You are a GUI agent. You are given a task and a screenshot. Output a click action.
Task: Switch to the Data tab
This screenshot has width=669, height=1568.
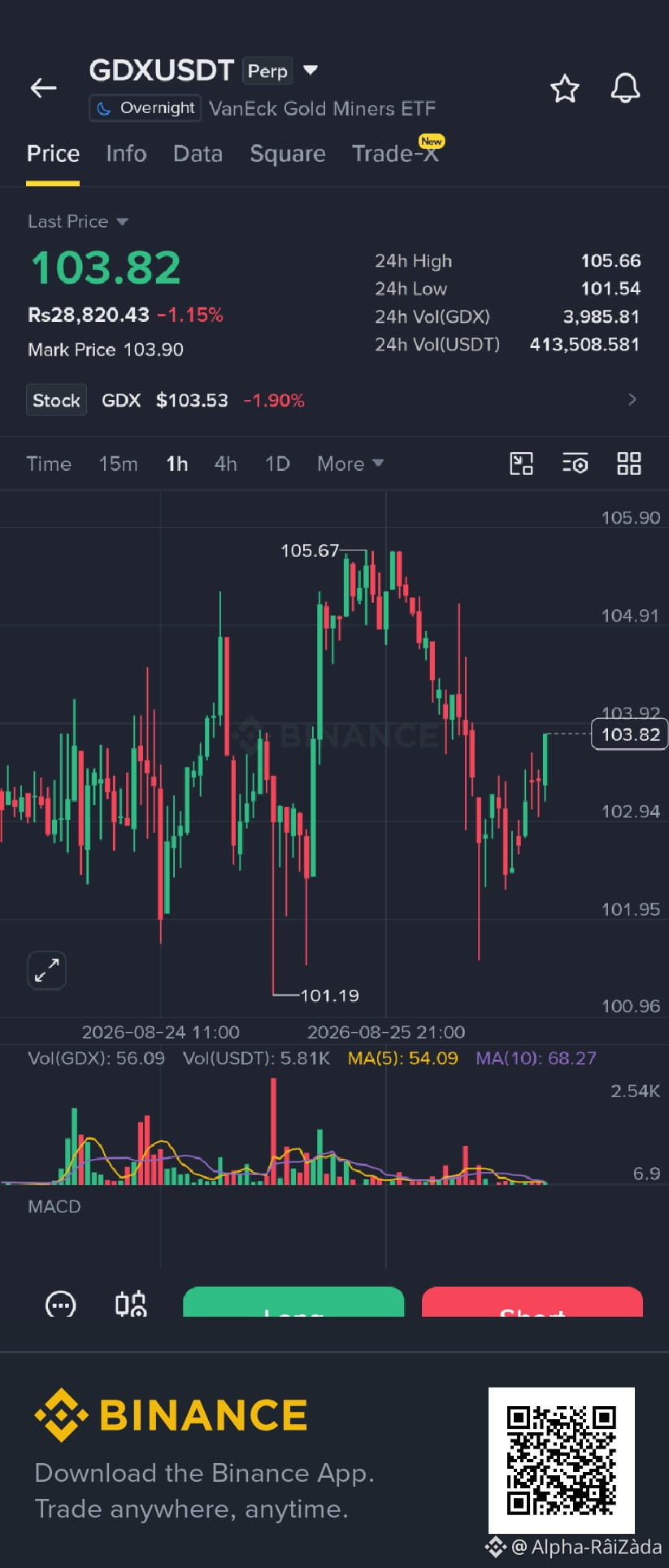tap(198, 154)
